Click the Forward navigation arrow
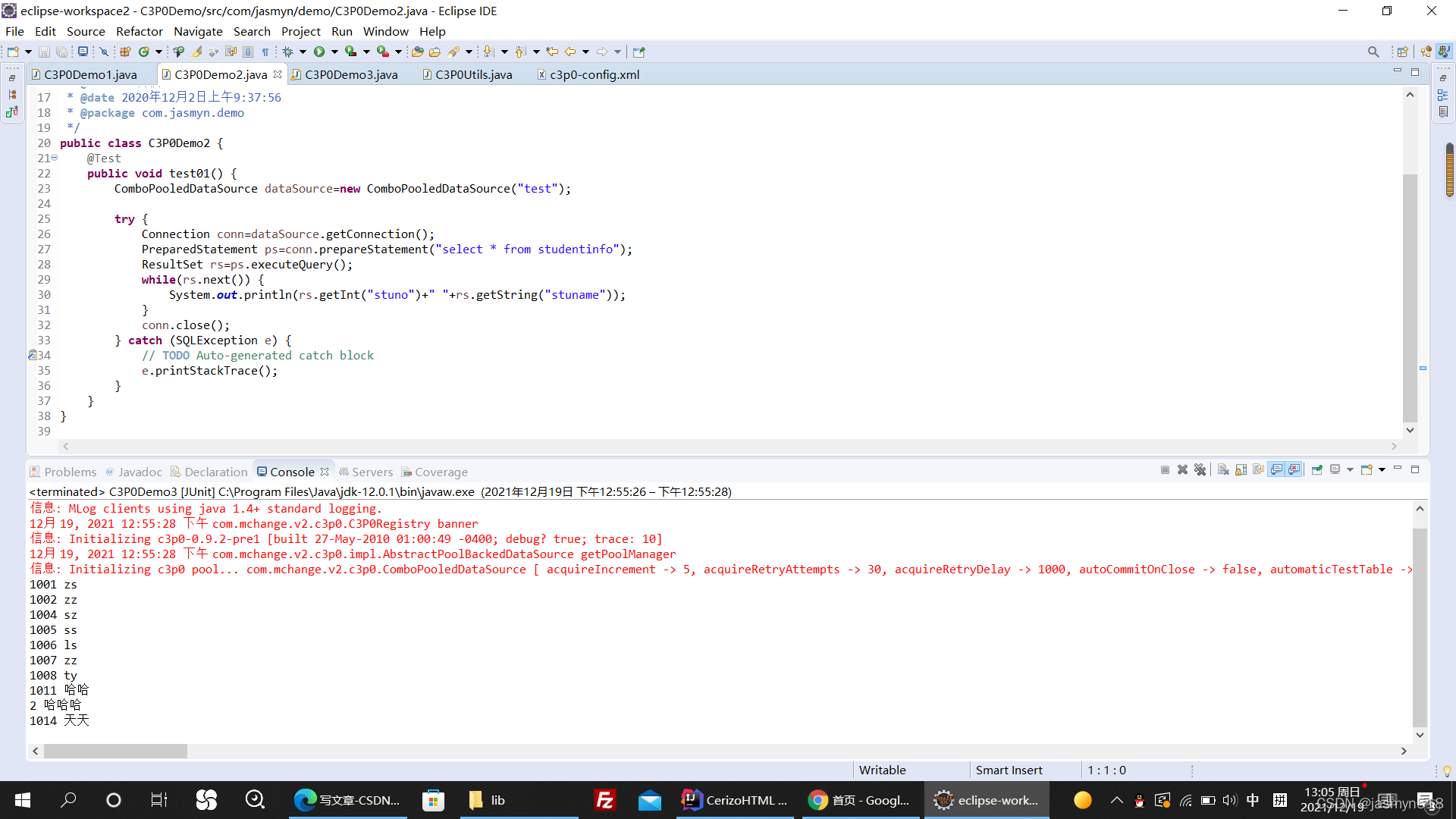The width and height of the screenshot is (1456, 819). pos(601,52)
